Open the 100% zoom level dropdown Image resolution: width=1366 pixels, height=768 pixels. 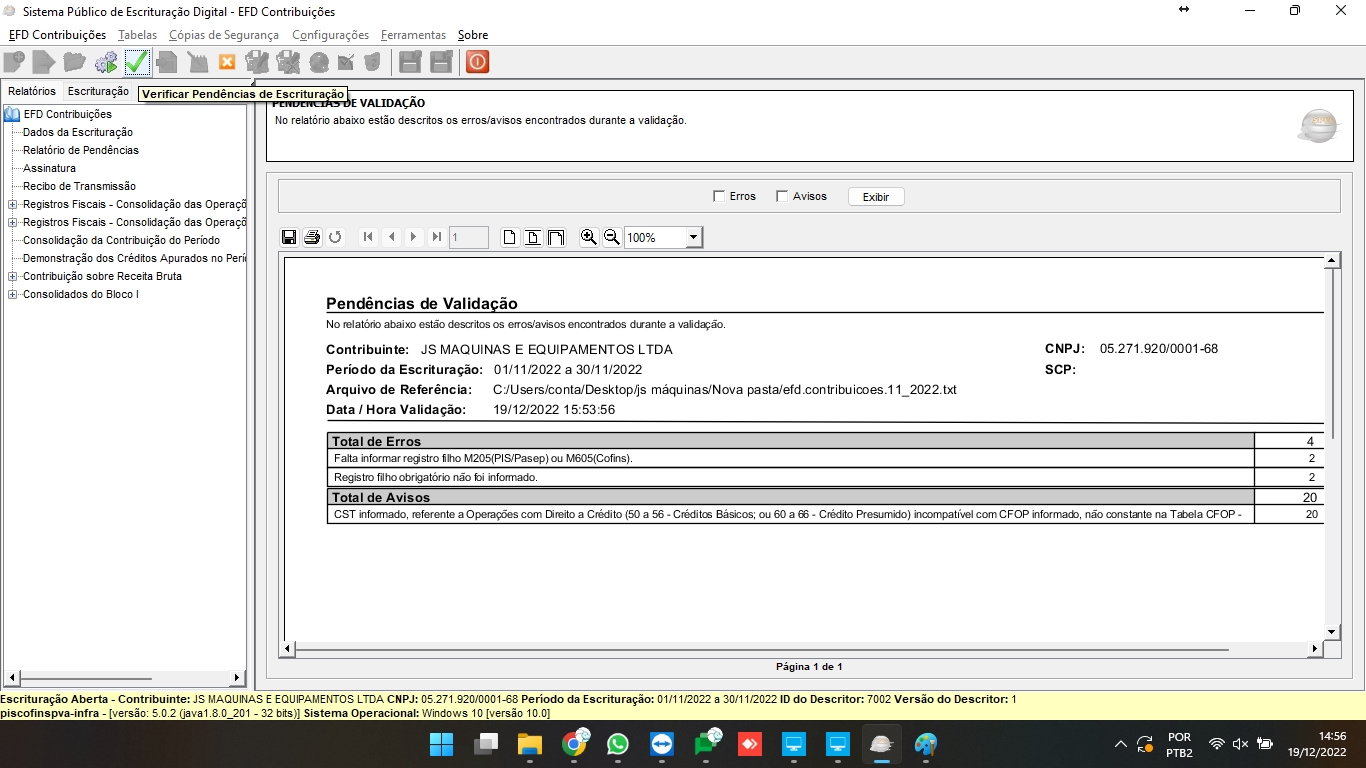[x=693, y=238]
